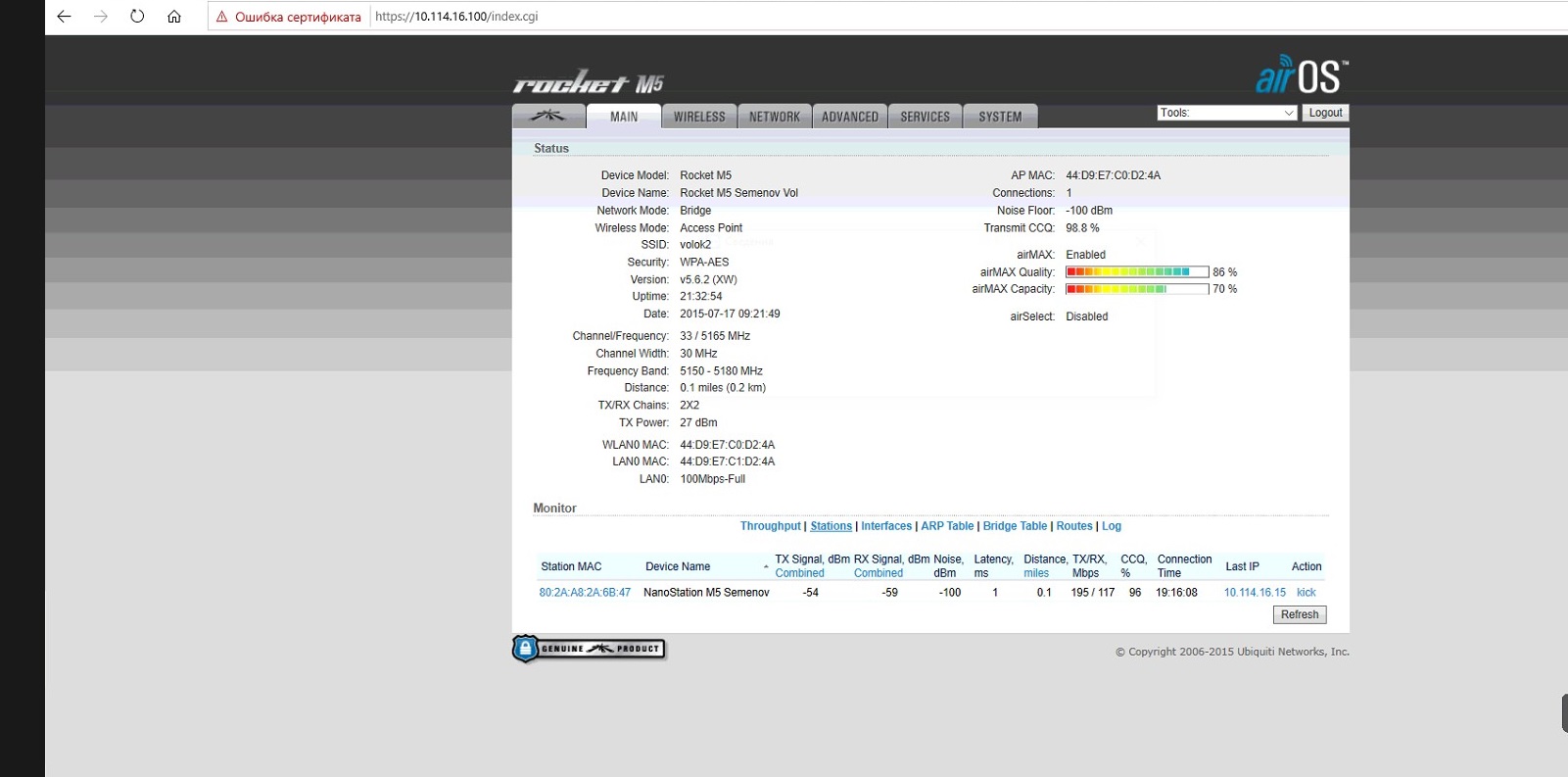This screenshot has height=777, width=1568.
Task: Open the NETWORK tab
Action: point(775,116)
